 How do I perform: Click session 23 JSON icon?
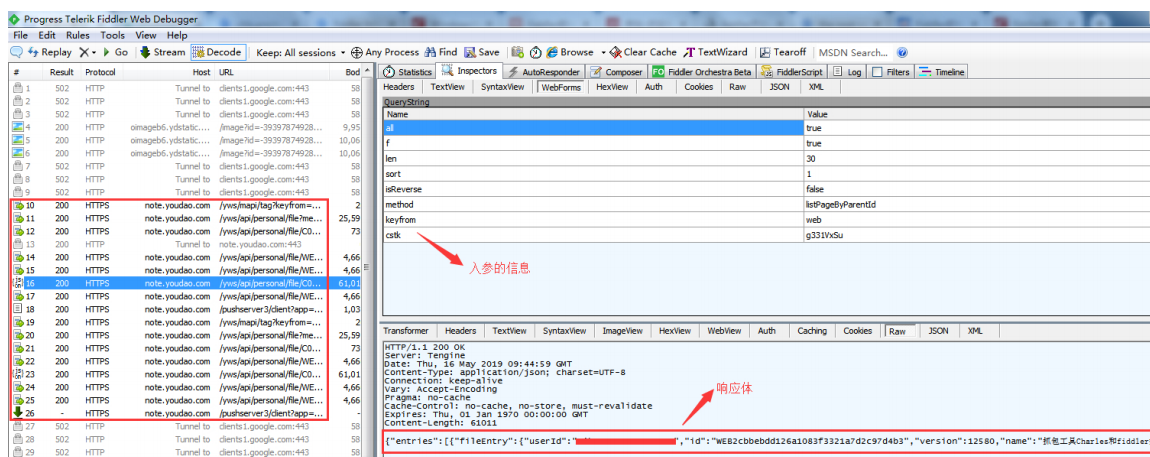click(x=18, y=374)
